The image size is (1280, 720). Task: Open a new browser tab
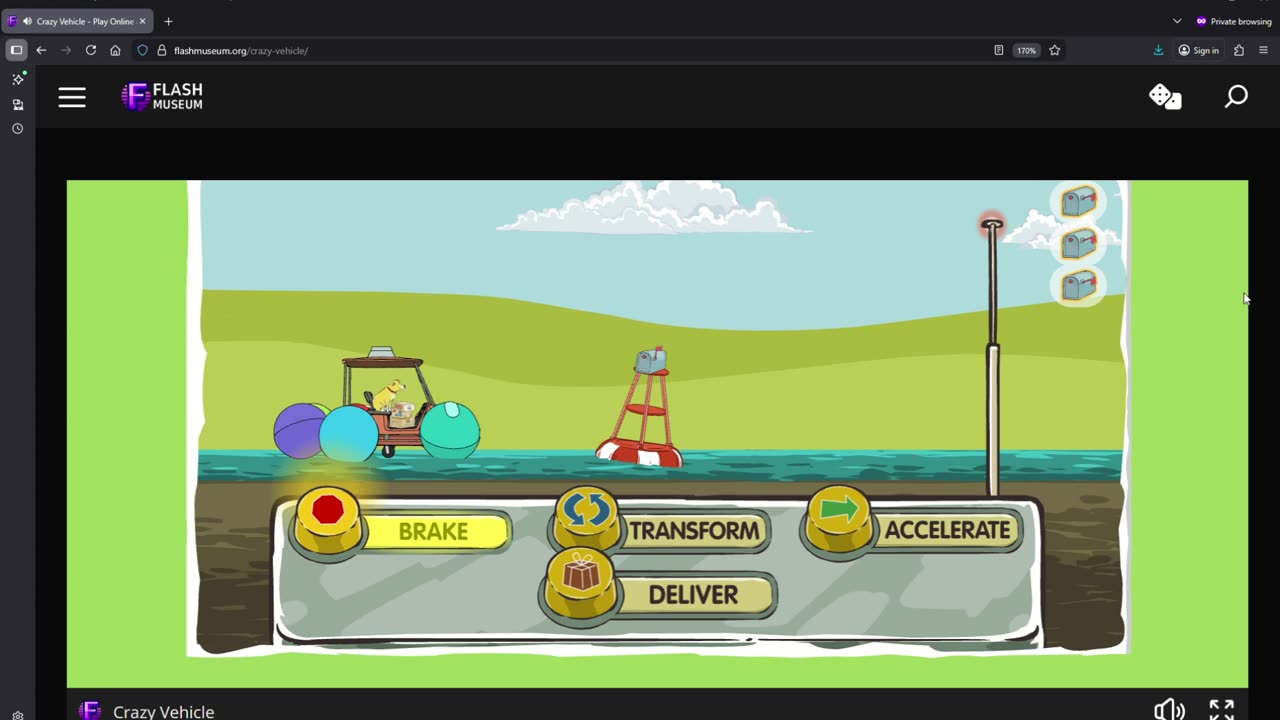[x=168, y=21]
